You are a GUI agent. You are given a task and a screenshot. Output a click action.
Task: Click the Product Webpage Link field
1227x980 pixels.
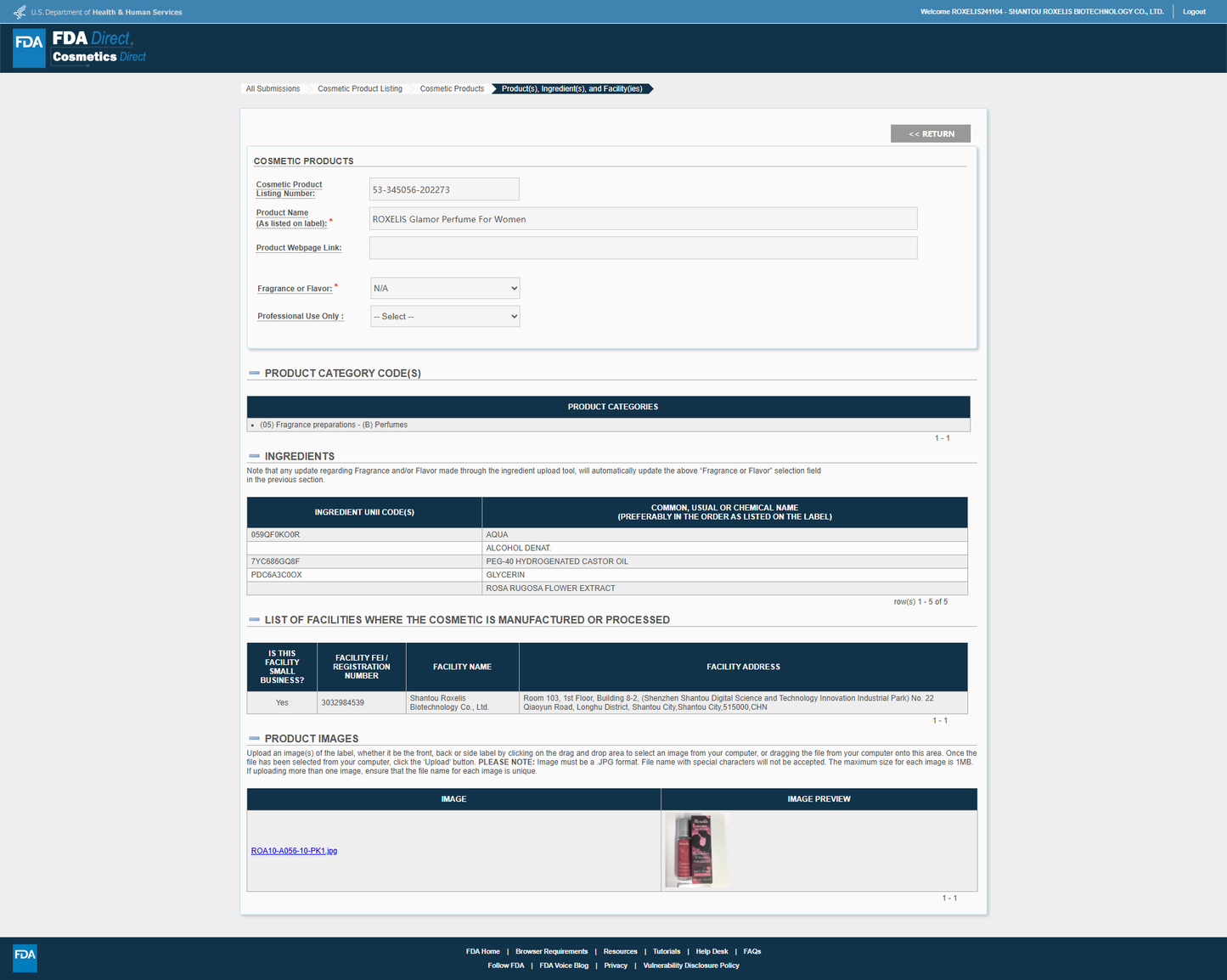[x=643, y=248]
